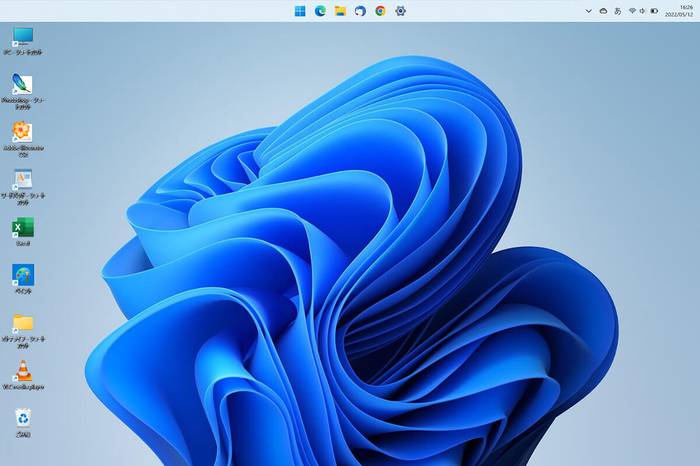Open Wi-Fi network tray icon
The height and width of the screenshot is (466, 700).
pyautogui.click(x=632, y=11)
